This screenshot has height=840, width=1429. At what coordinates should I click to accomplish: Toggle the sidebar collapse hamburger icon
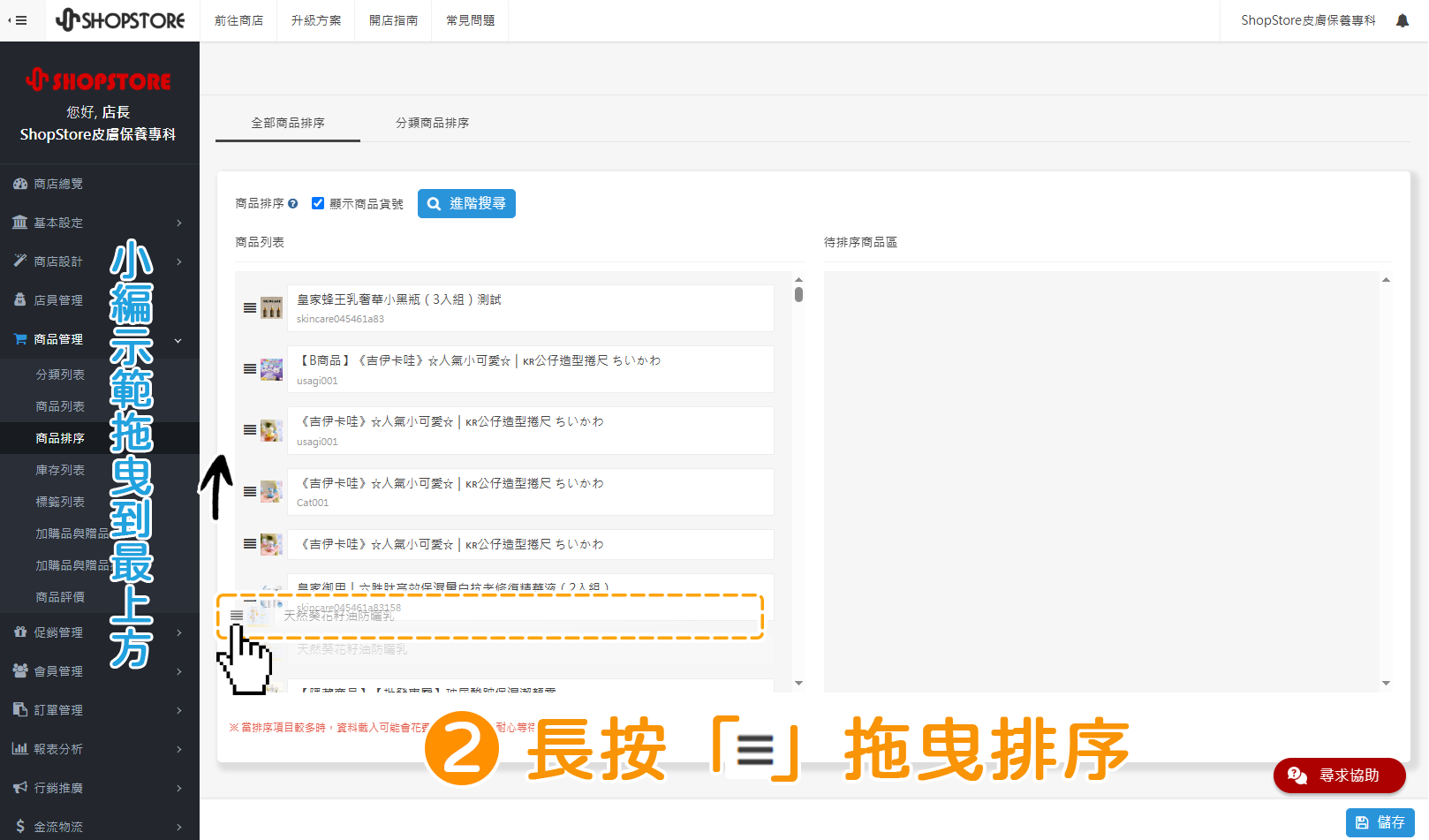(x=18, y=20)
